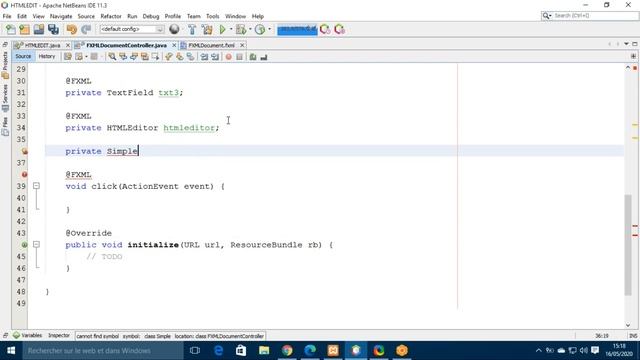Viewport: 640px width, 360px height.
Task: Click the scroll-down arrow of the editor
Action: click(x=628, y=325)
